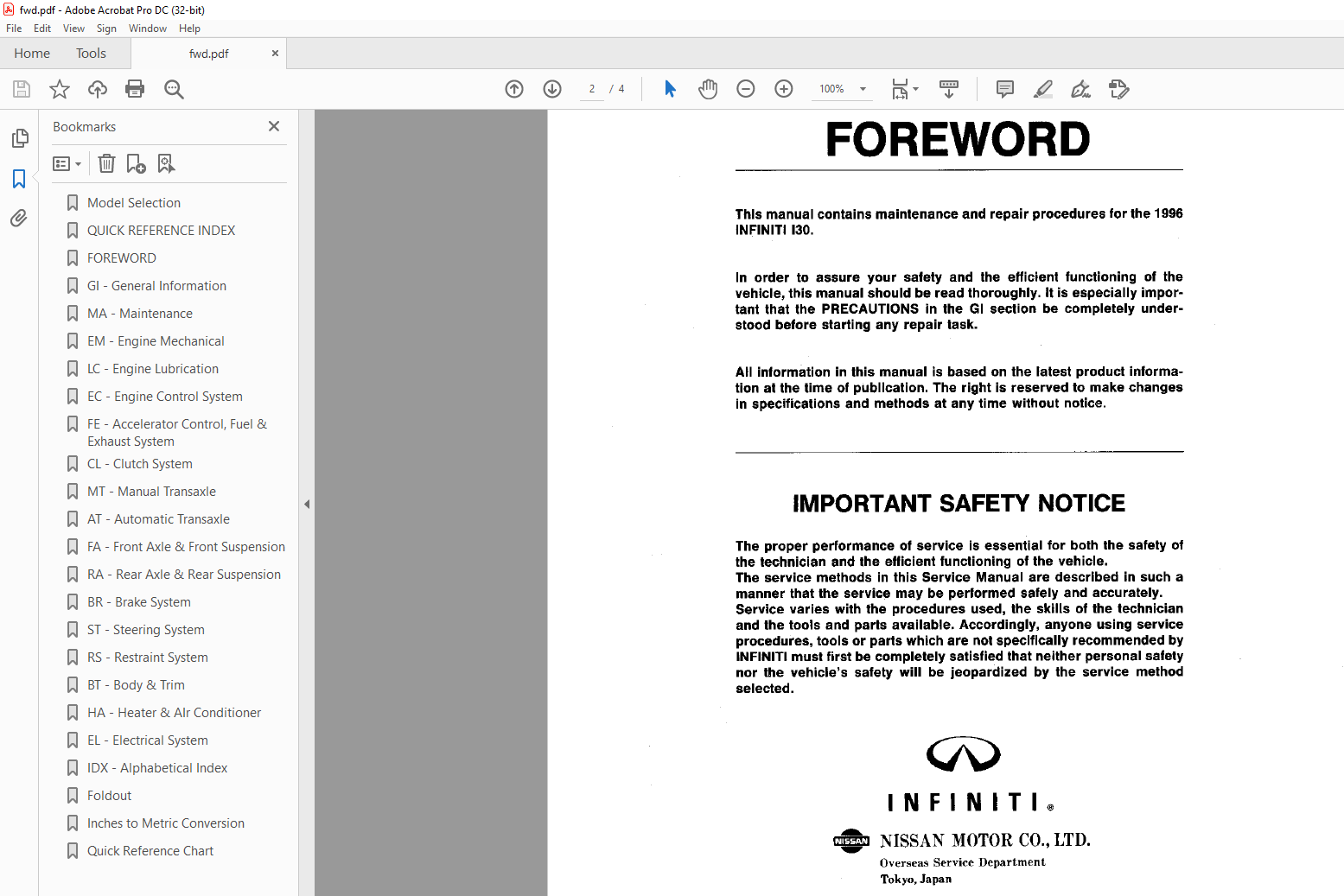1344x896 pixels.
Task: Close the fwd.pdf tab
Action: pyautogui.click(x=275, y=54)
